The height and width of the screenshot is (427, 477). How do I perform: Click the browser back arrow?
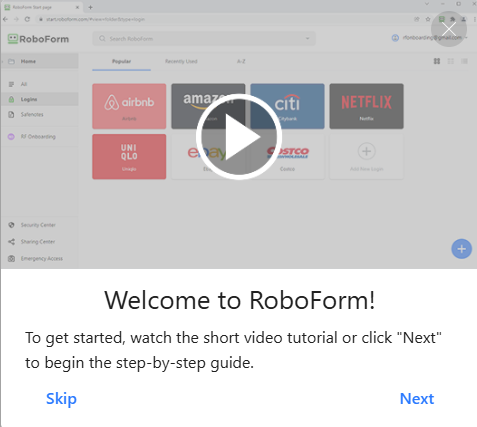tap(5, 19)
